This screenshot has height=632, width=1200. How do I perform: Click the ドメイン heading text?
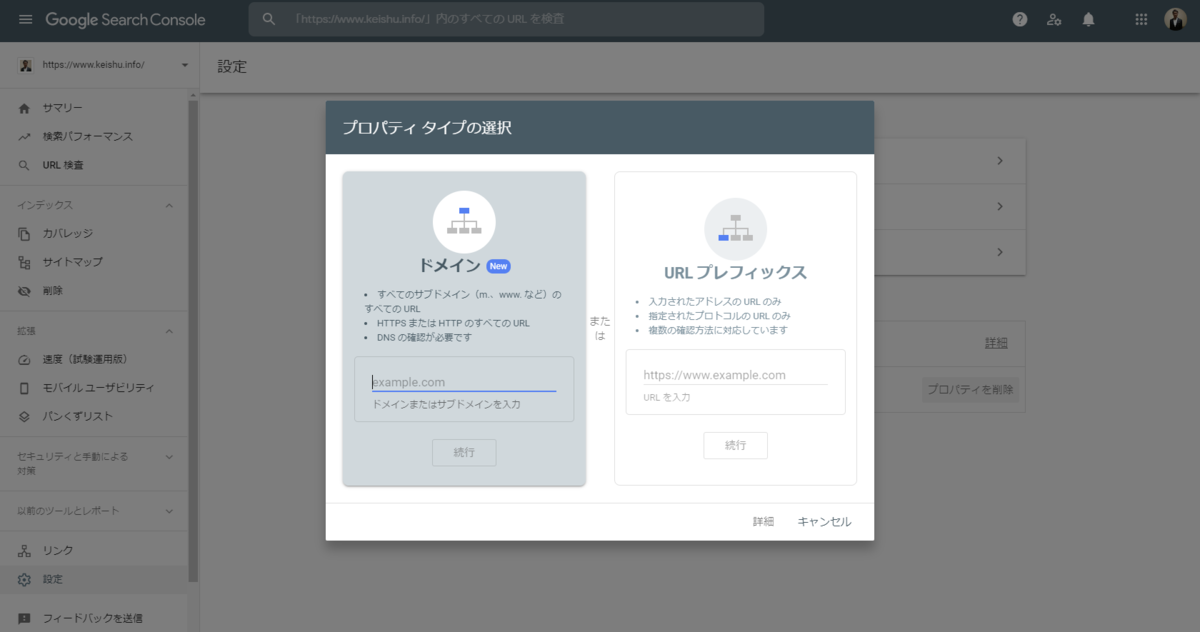[x=449, y=266]
